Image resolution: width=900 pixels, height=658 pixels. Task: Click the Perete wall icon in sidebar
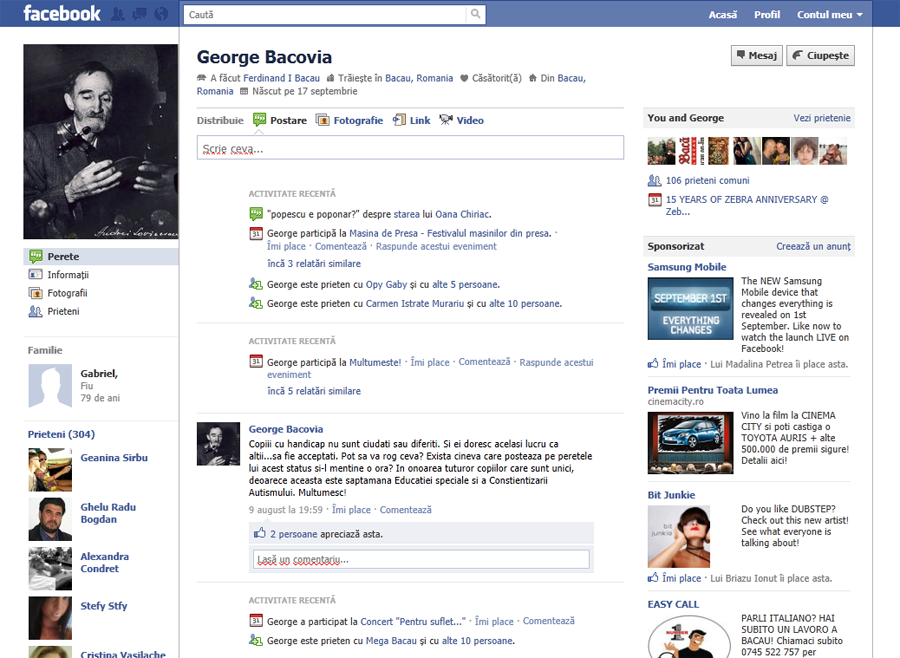tap(36, 256)
